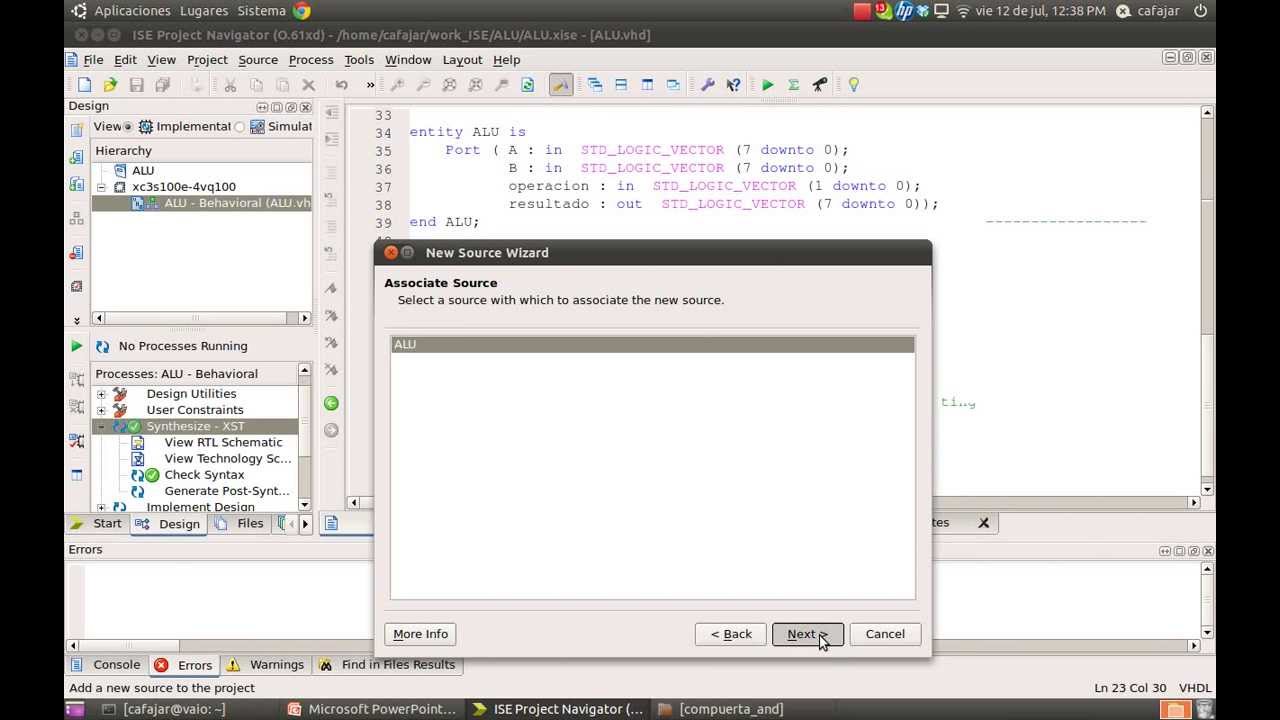Switch to the Warnings tab
This screenshot has width=1280, height=720.
pos(266,665)
